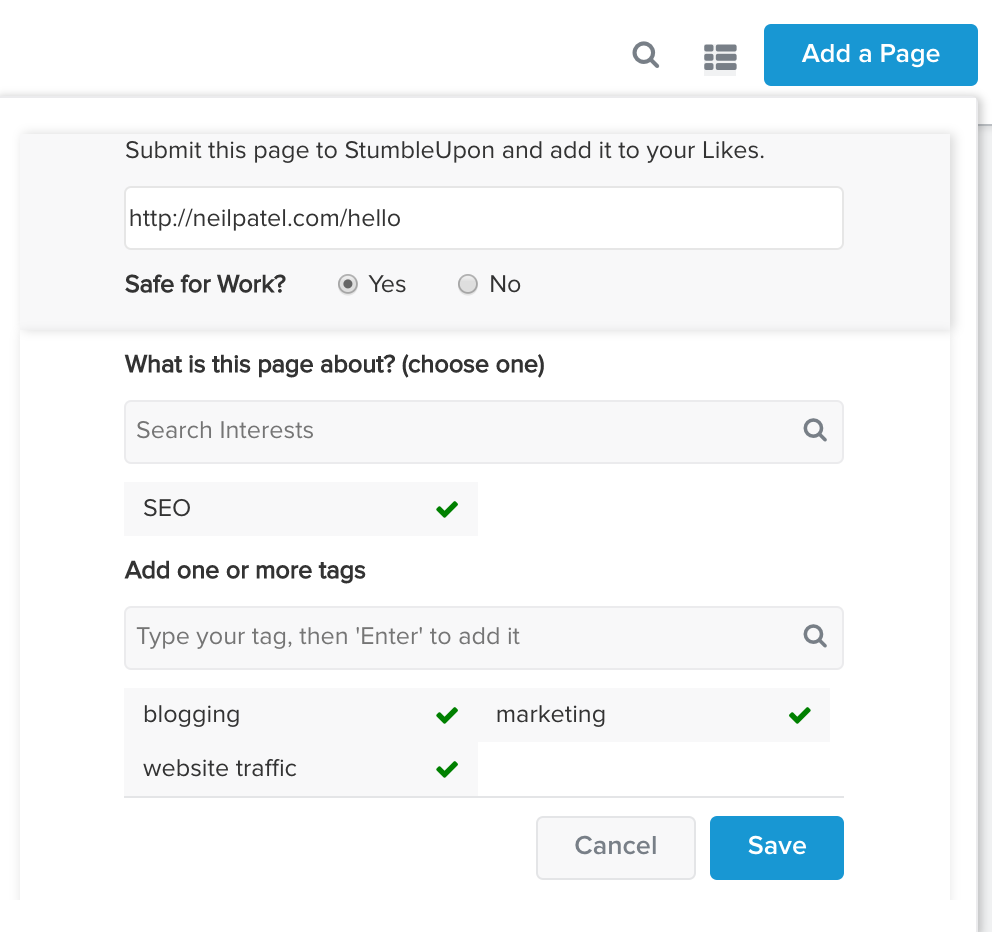Click the checkmark beside website traffic
This screenshot has width=992, height=932.
[446, 768]
